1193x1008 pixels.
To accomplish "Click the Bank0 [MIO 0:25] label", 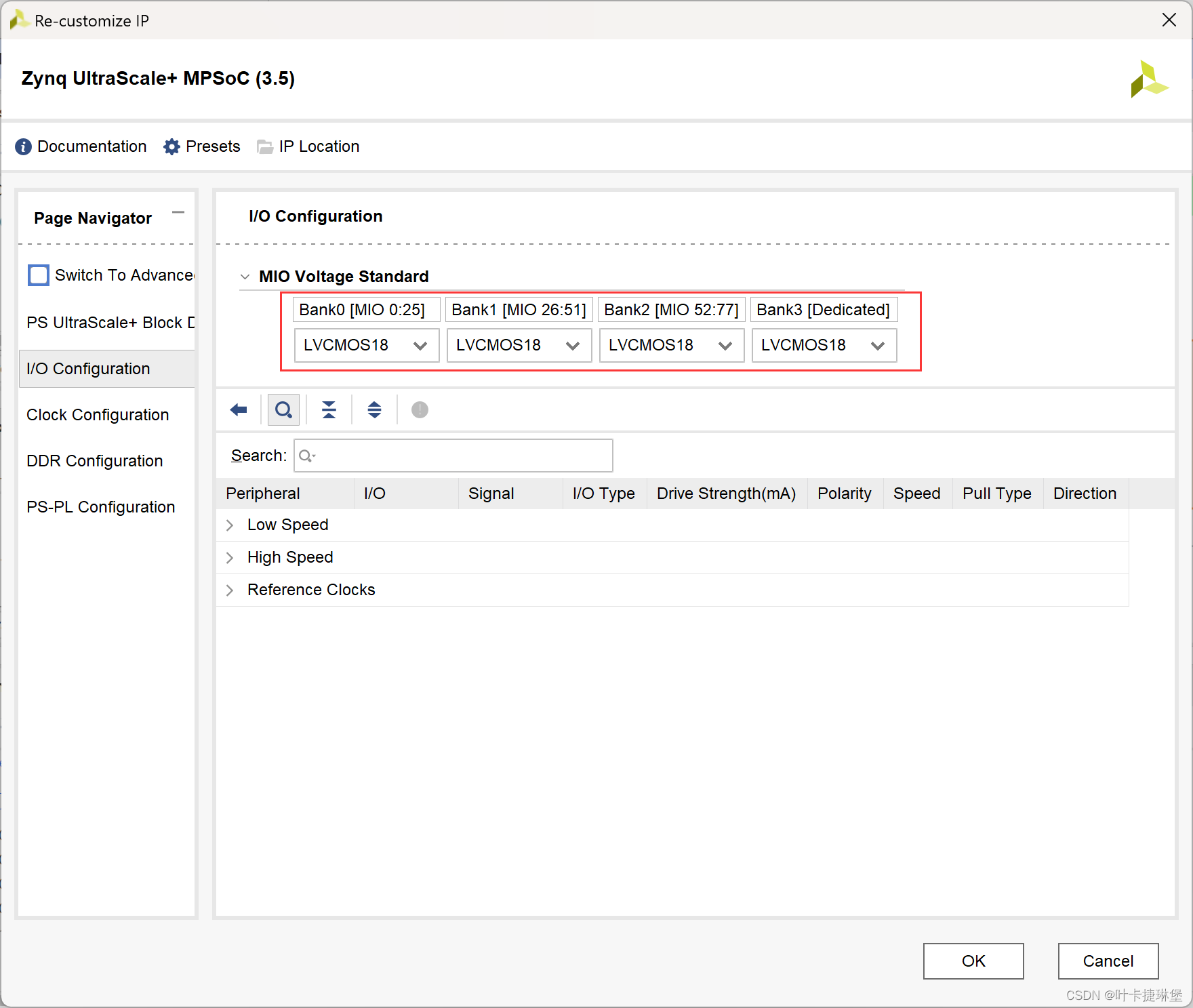I will click(367, 310).
